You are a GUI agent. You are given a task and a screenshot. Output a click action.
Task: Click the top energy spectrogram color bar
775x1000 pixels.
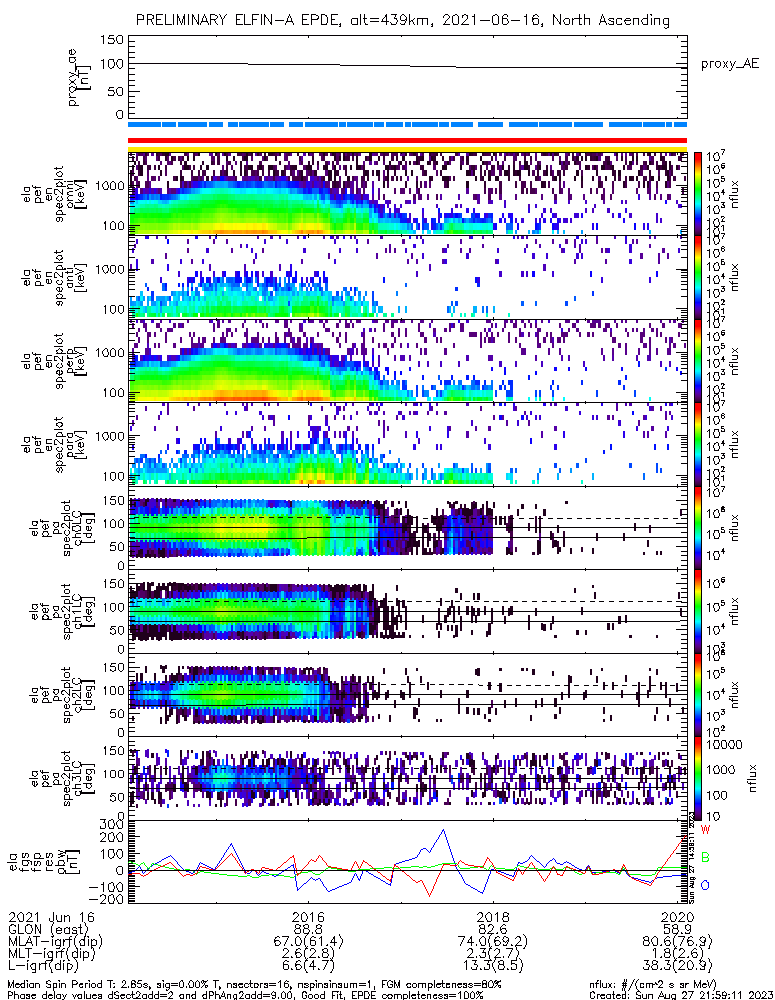pyautogui.click(x=697, y=194)
